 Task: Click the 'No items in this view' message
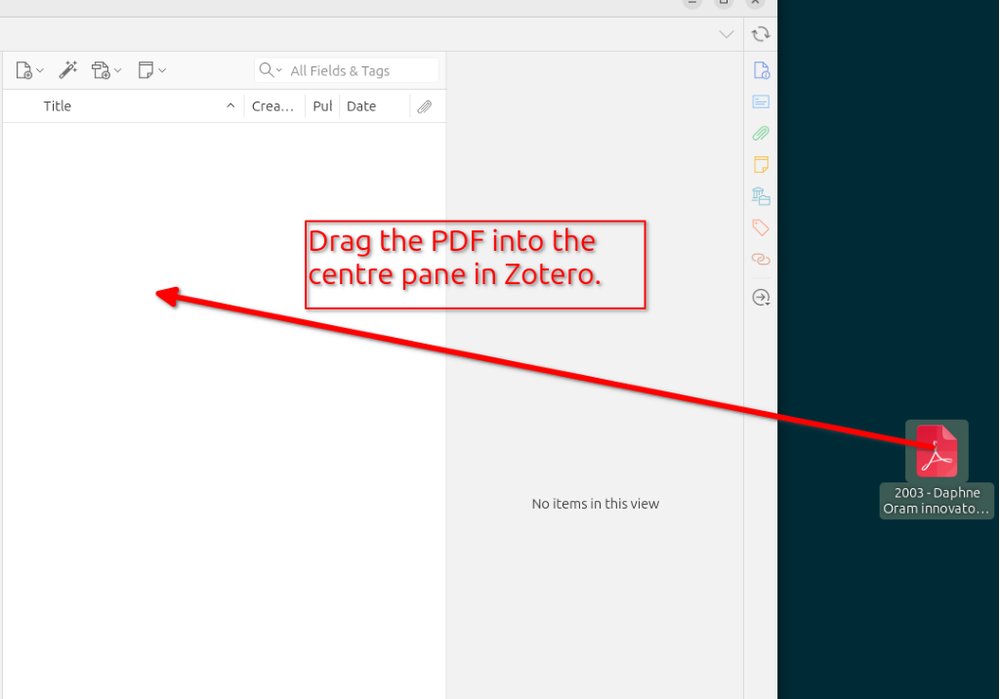tap(595, 504)
